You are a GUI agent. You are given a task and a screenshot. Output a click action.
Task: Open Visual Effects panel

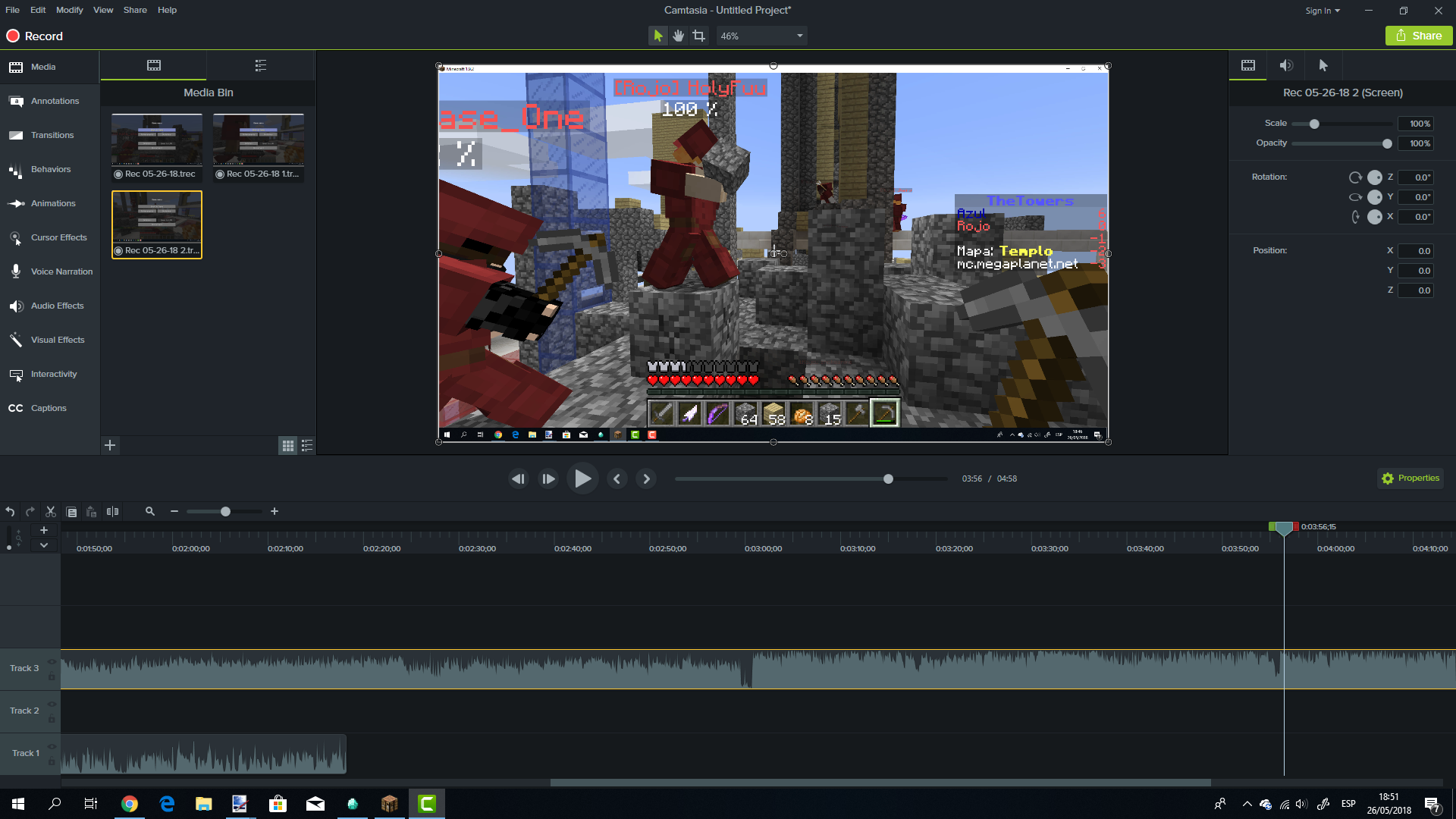coord(49,340)
